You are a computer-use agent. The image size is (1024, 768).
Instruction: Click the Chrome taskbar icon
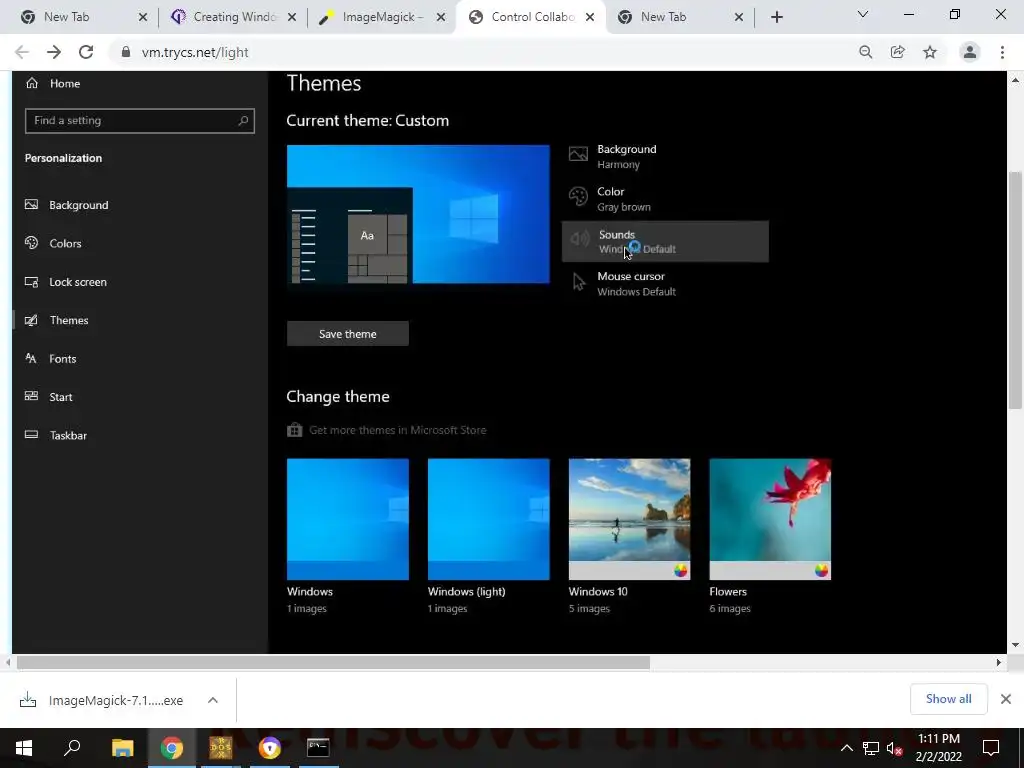coord(172,748)
